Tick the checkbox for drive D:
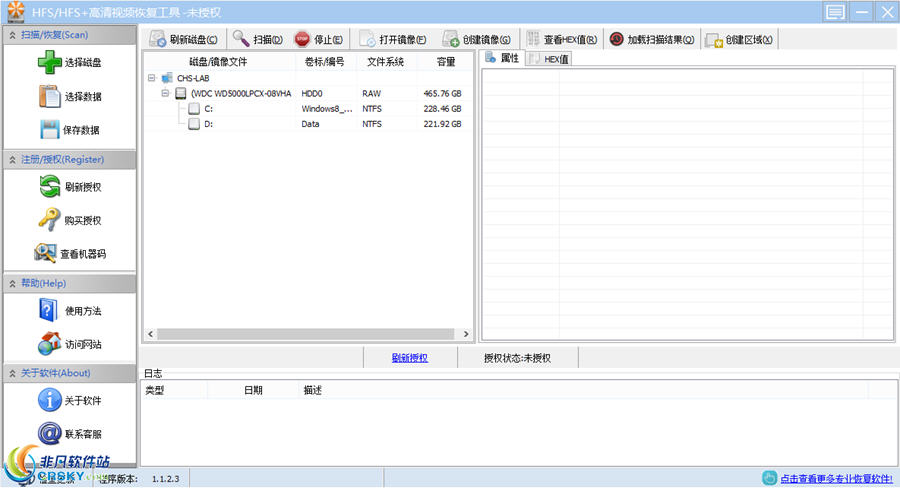Image resolution: width=900 pixels, height=488 pixels. pyautogui.click(x=194, y=123)
